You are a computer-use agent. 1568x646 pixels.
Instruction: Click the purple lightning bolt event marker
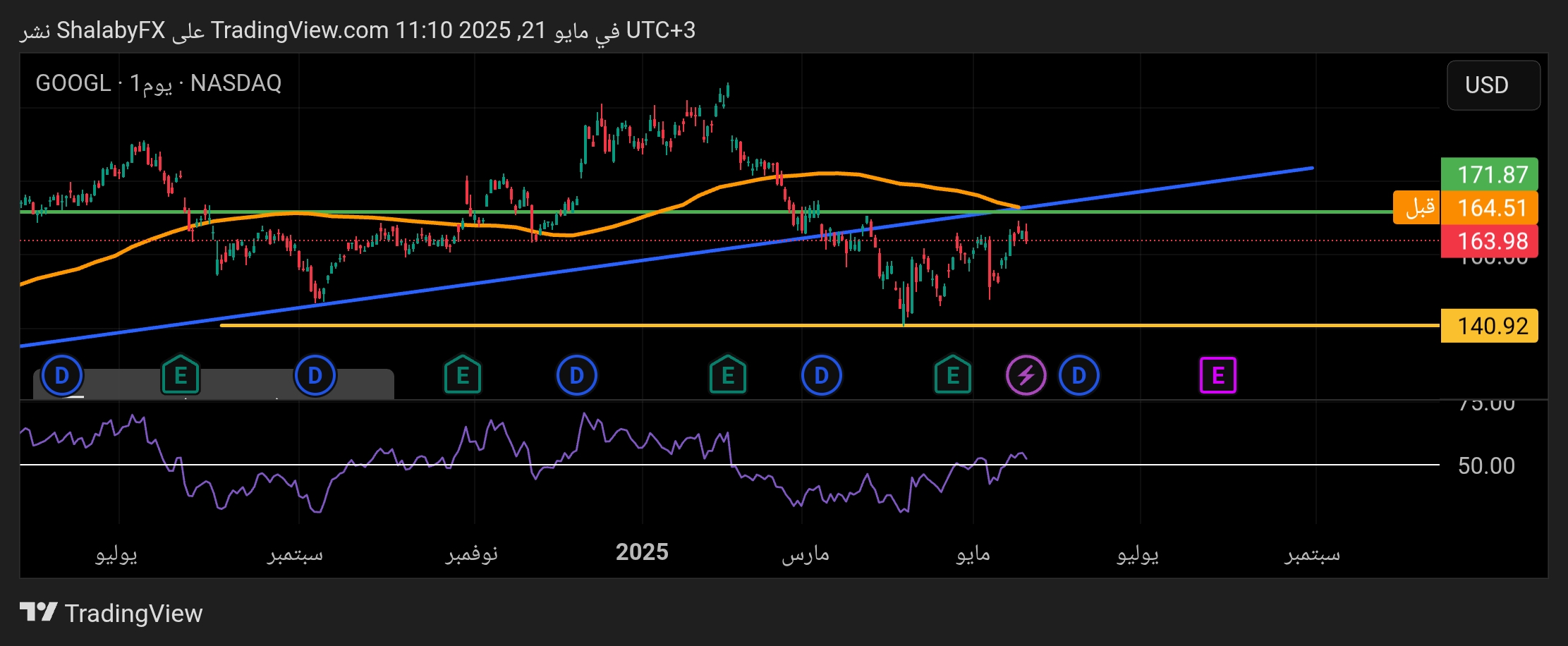click(1026, 375)
